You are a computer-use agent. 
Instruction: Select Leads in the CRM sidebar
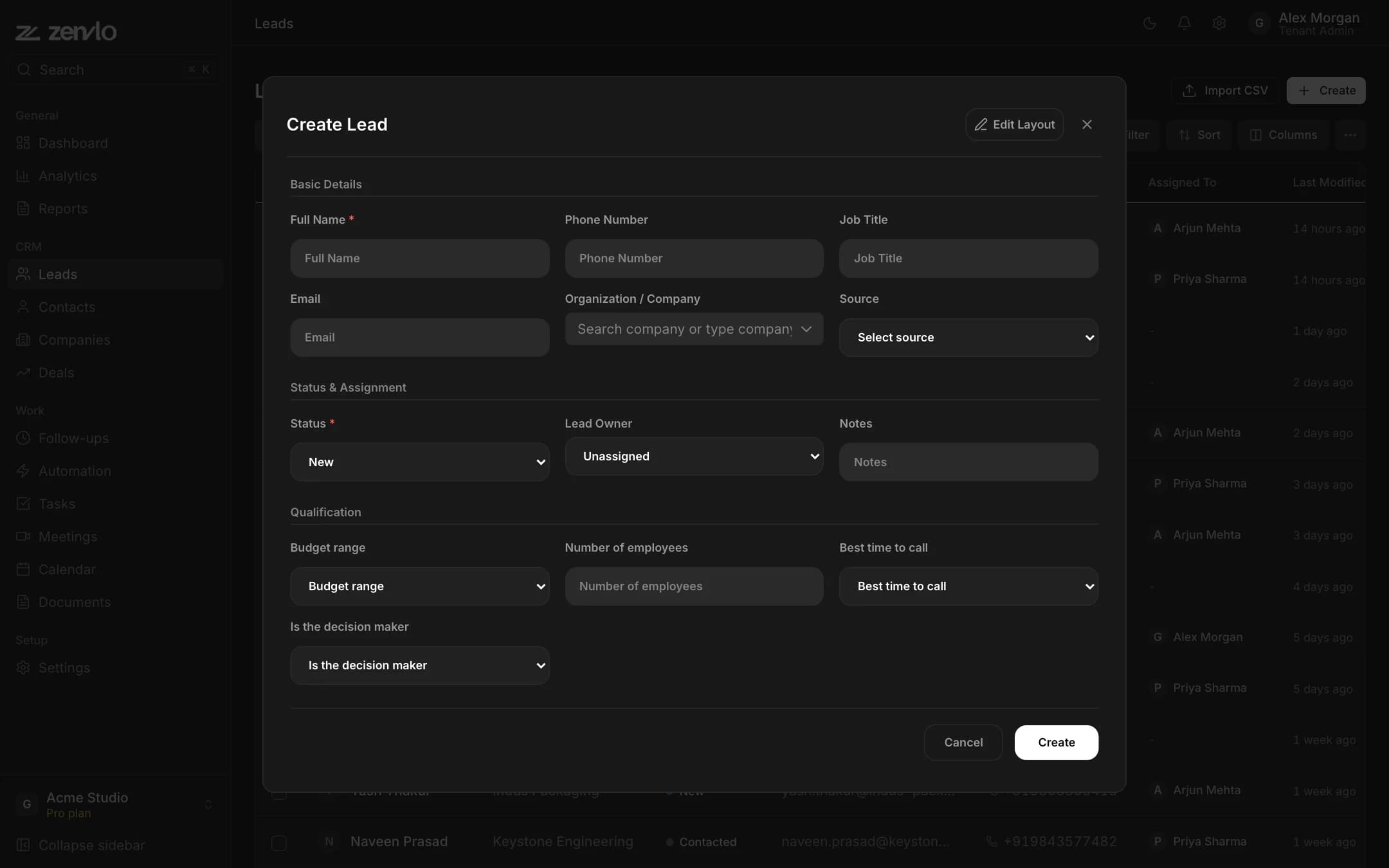[x=116, y=274]
